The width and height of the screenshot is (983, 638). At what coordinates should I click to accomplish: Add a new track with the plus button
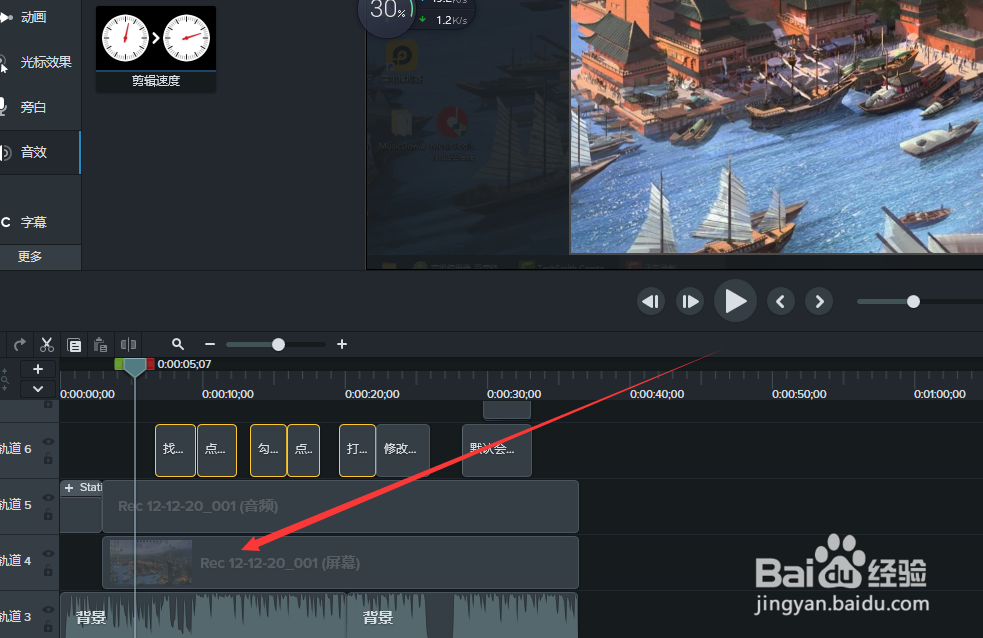(x=38, y=369)
